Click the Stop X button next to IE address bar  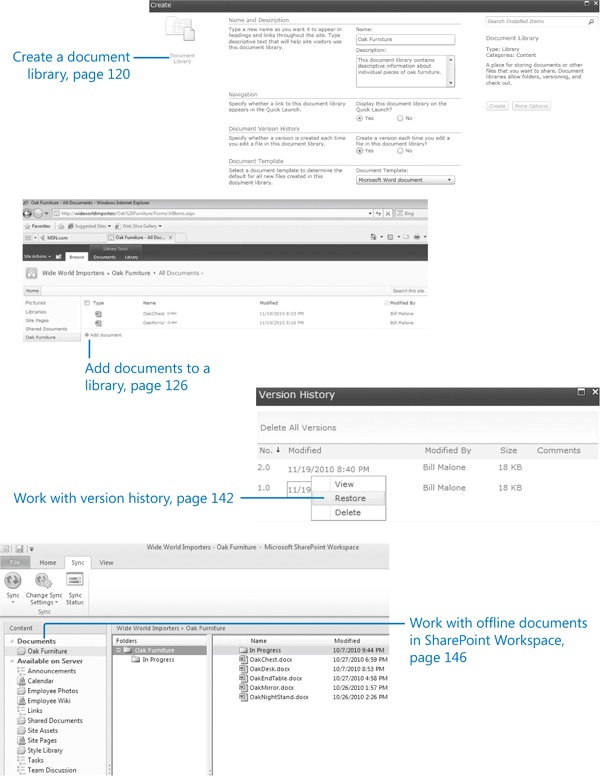[388, 213]
